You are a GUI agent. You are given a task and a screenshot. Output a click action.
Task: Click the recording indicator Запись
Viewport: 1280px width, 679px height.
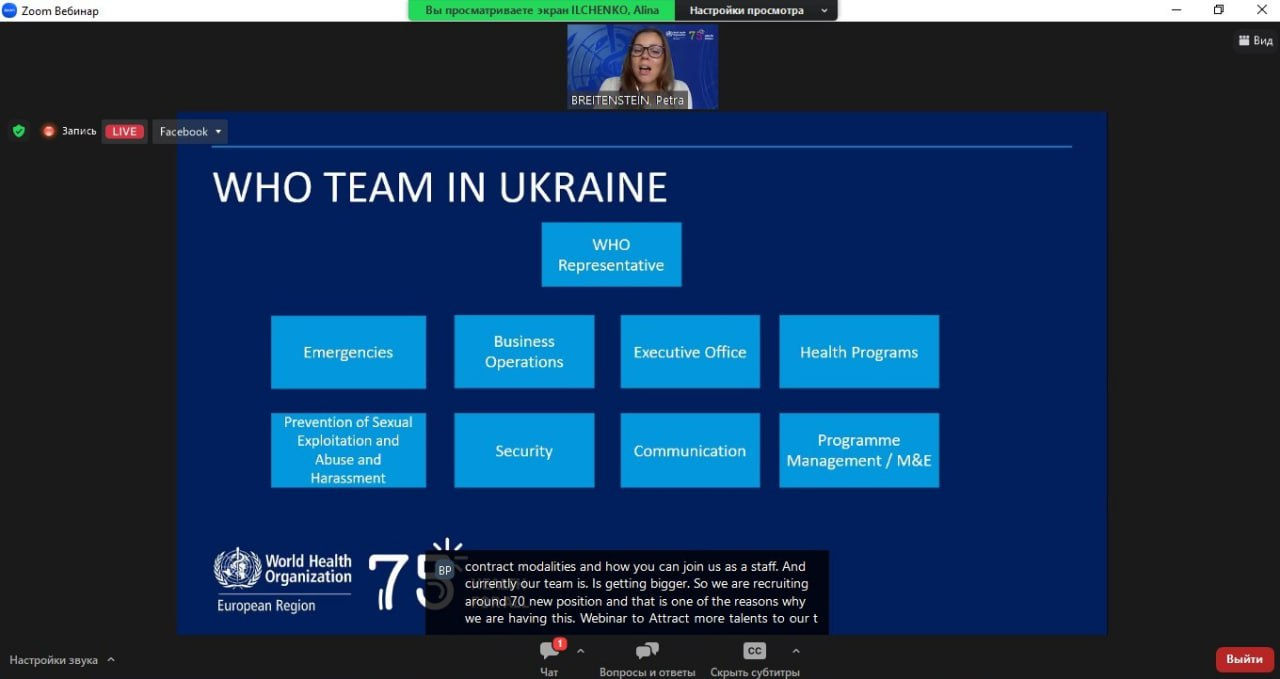click(x=69, y=131)
